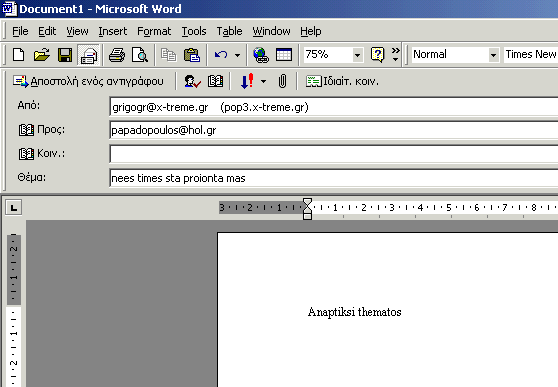Open the 75% zoom dropdown

(357, 55)
